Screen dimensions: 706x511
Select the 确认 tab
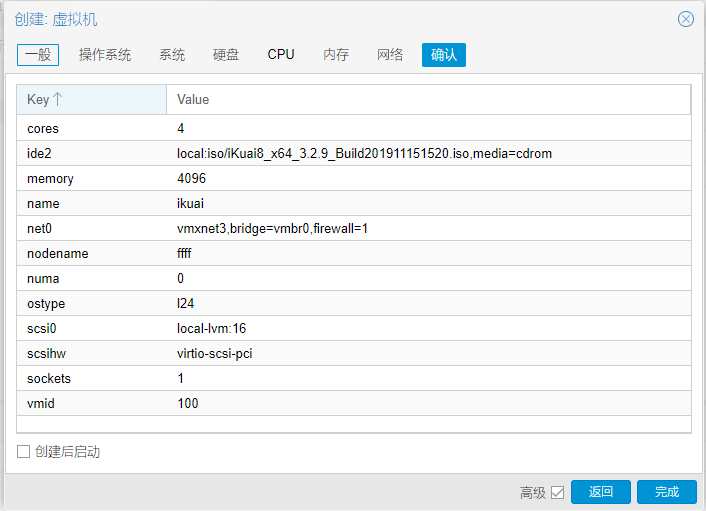[x=444, y=55]
